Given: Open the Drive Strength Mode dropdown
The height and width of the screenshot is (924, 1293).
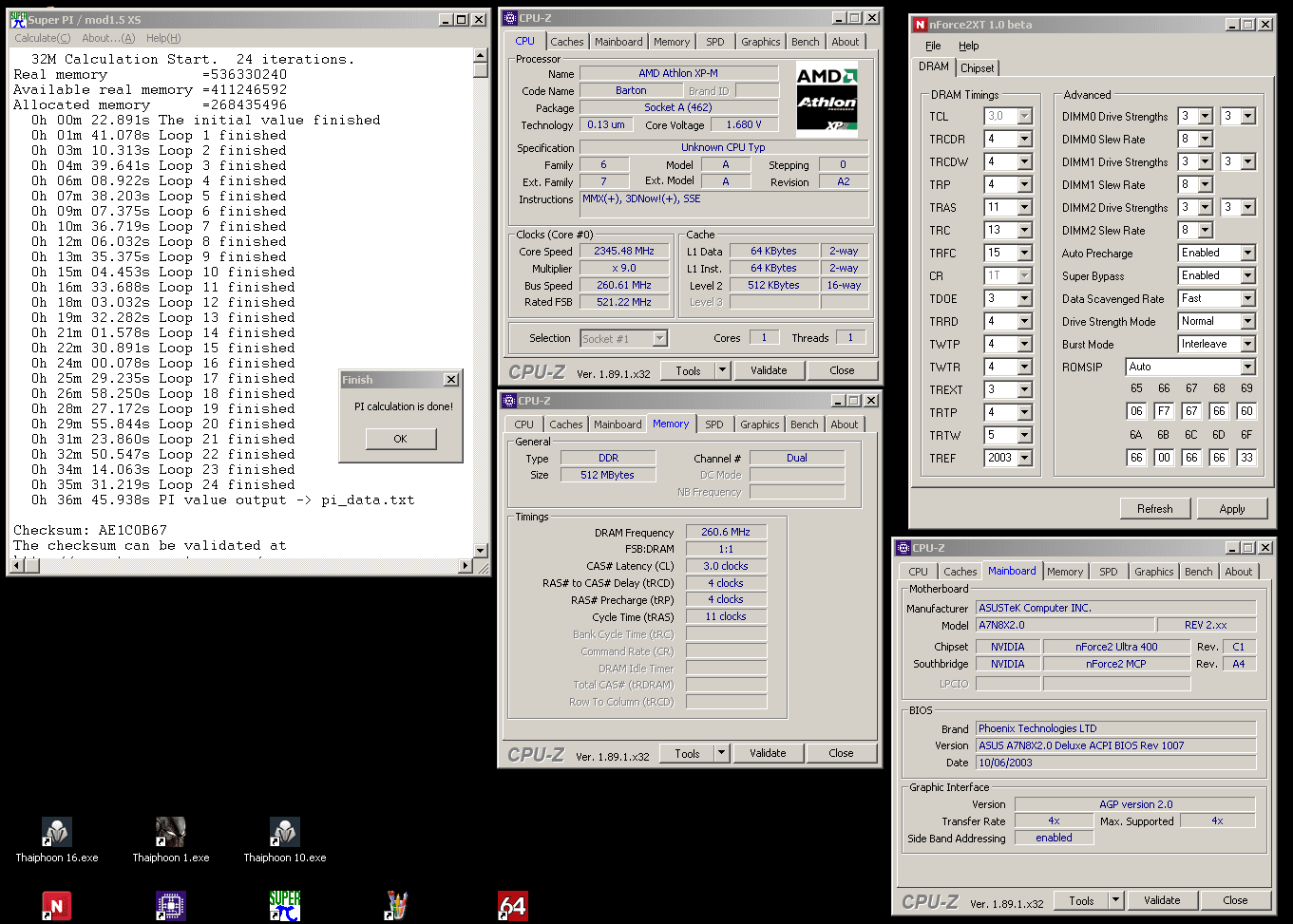Looking at the screenshot, I should pyautogui.click(x=1248, y=321).
